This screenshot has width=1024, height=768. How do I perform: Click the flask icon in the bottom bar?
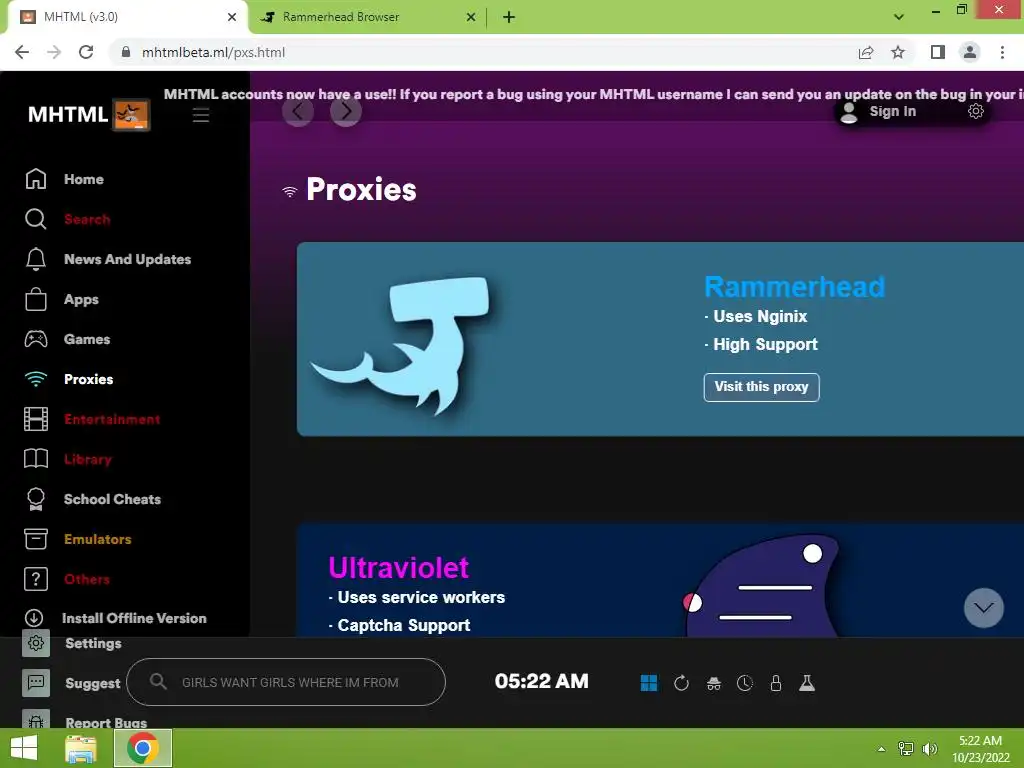coord(807,683)
